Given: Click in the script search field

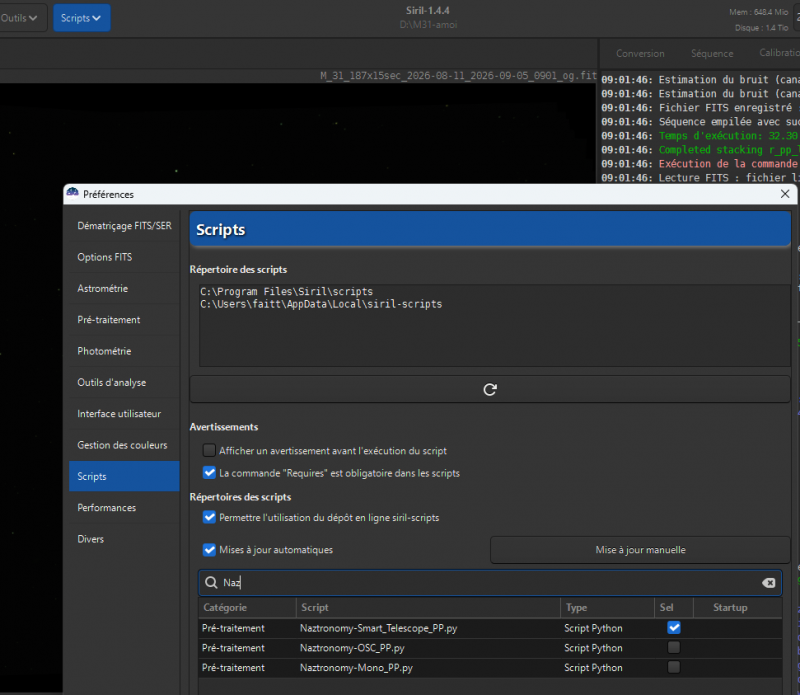Looking at the screenshot, I should tap(490, 583).
